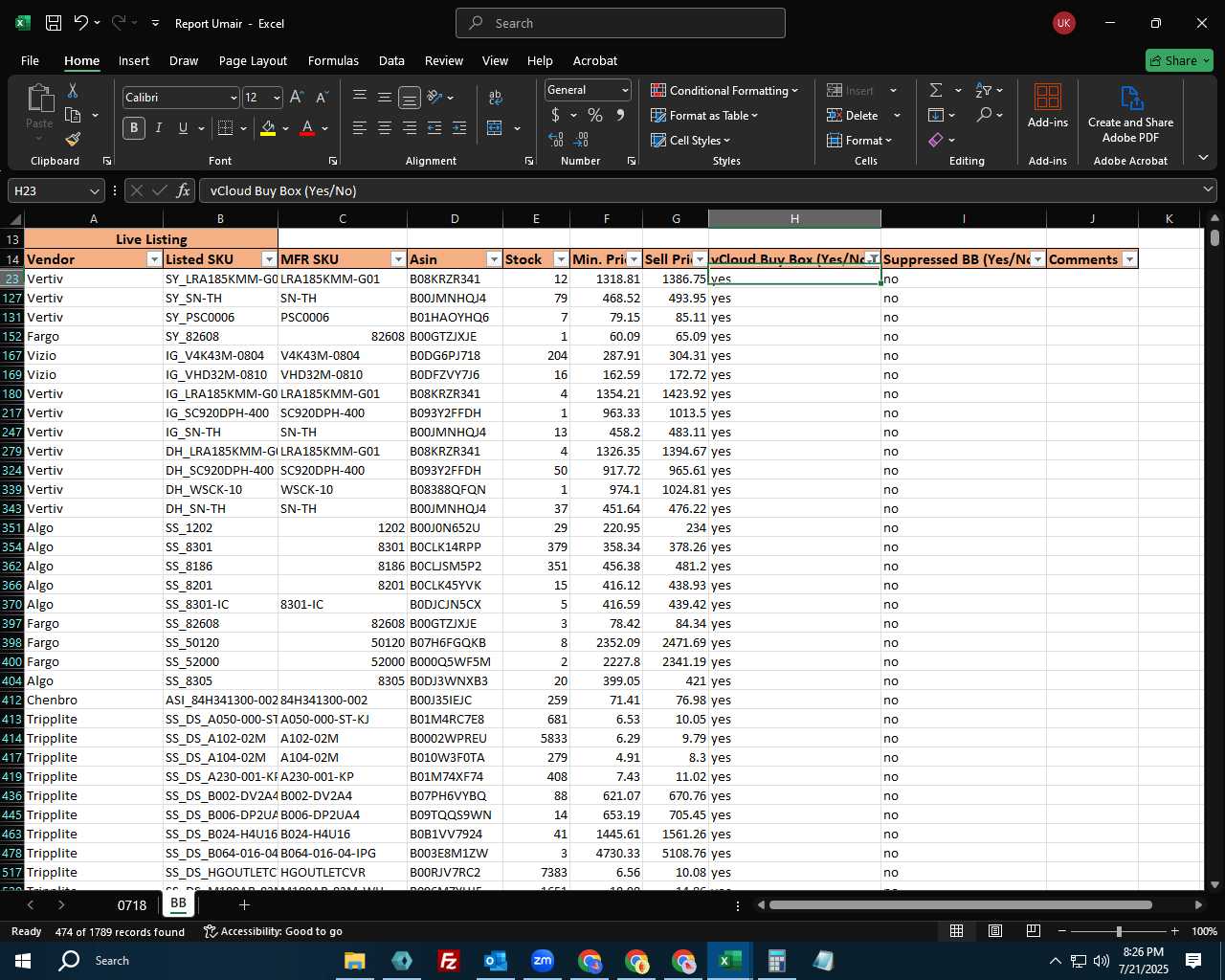
Task: Toggle Align Right horizontal alignment
Action: (409, 127)
